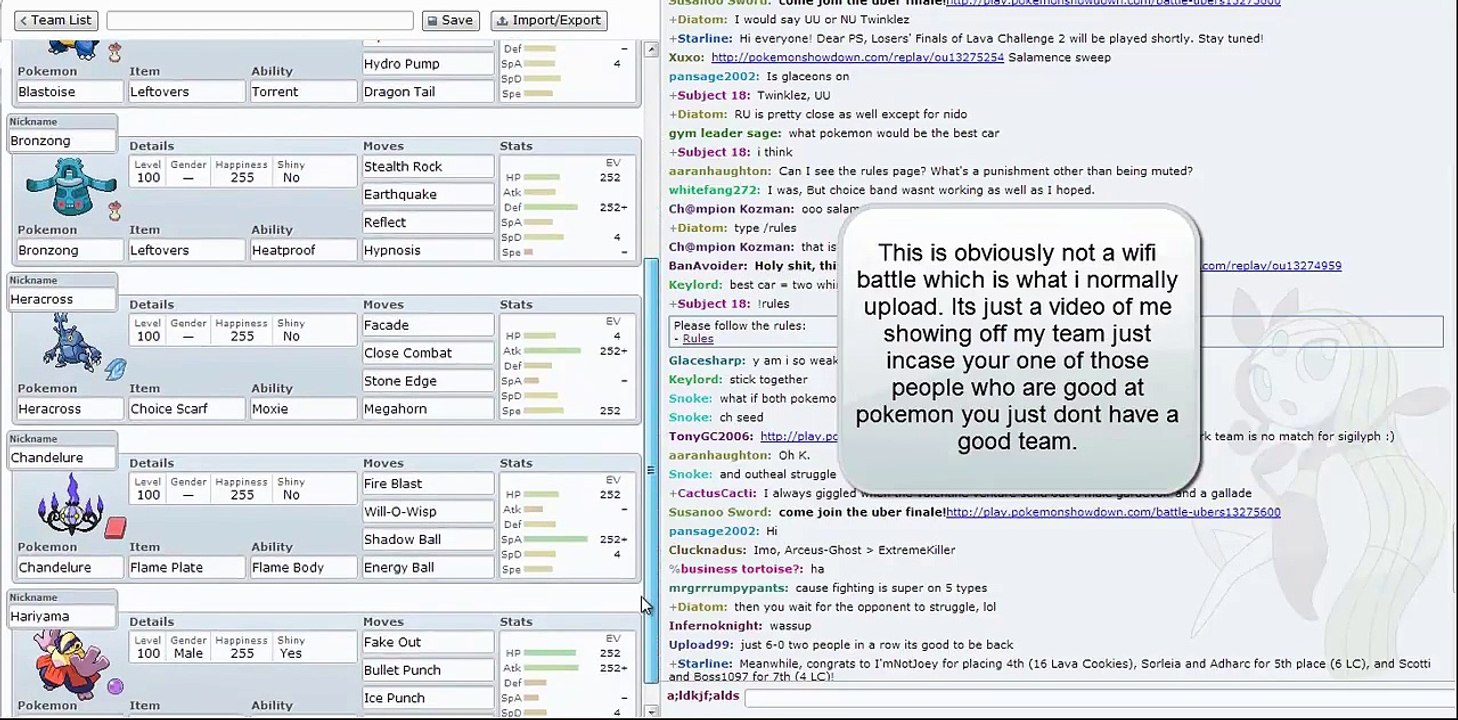
Task: Edit the Blastoise Pokemon name field
Action: (x=69, y=92)
